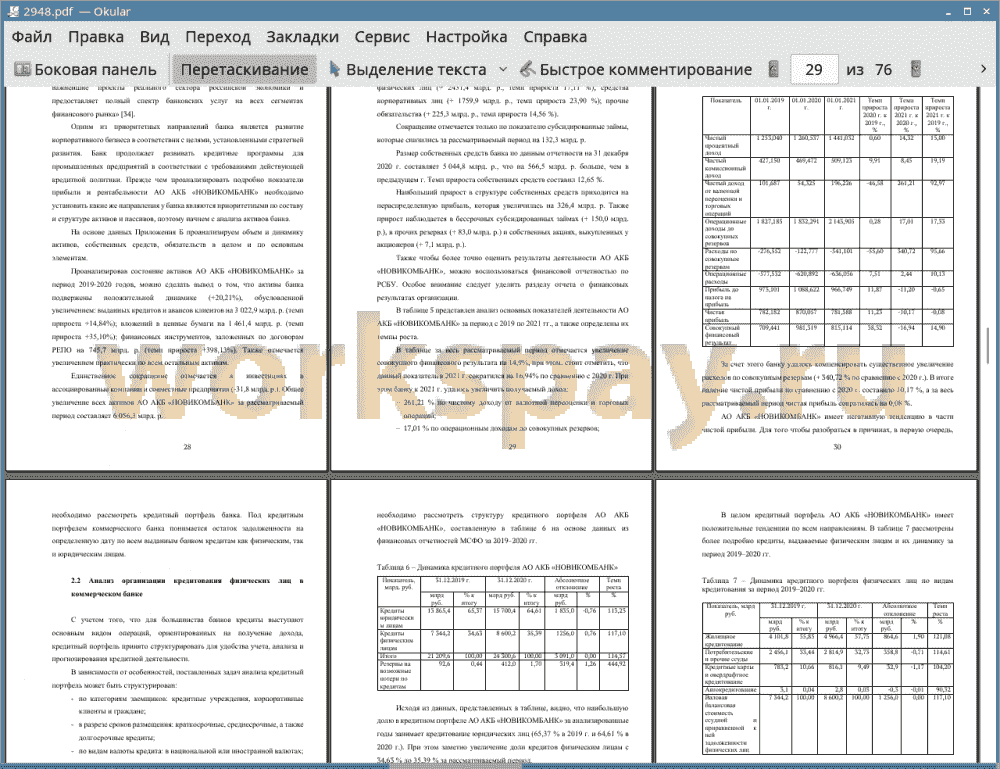Open the Справка menu
Image resolution: width=1000 pixels, height=769 pixels.
[x=555, y=37]
